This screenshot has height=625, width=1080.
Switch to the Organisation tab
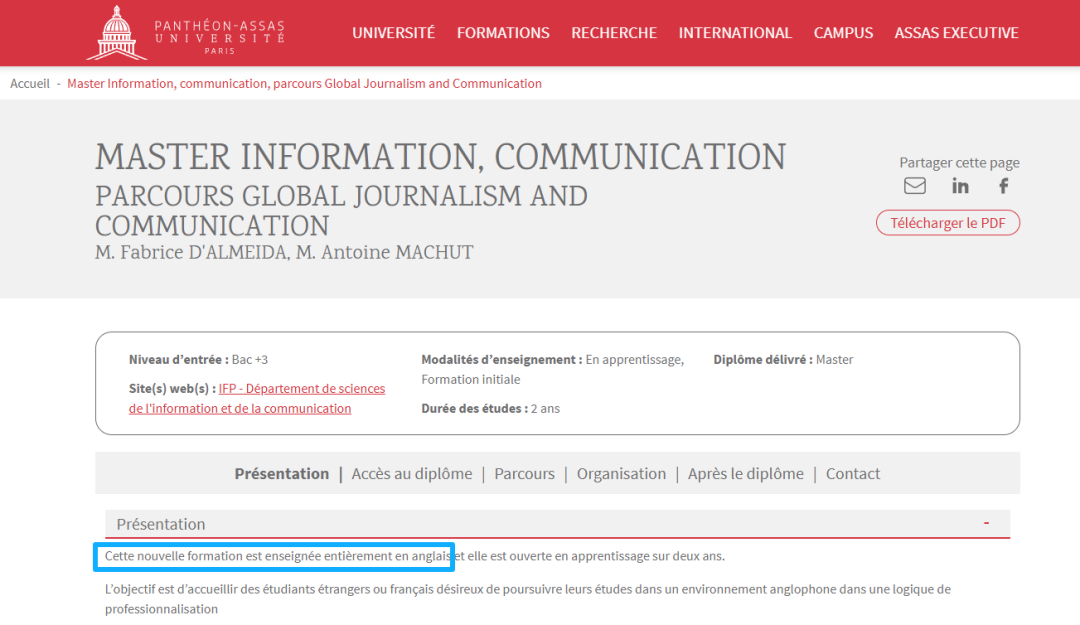tap(621, 473)
